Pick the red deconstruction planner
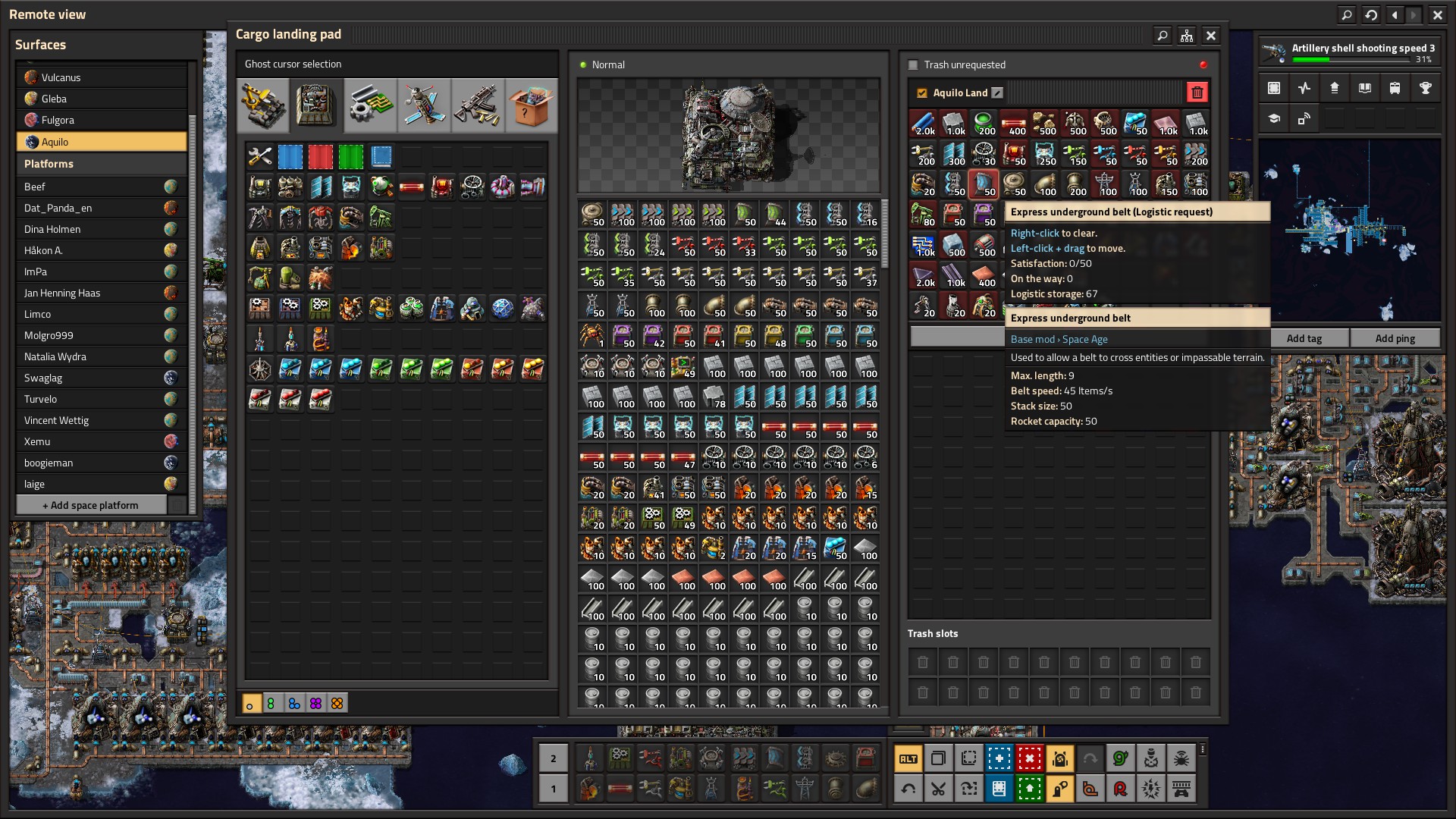 [x=320, y=156]
